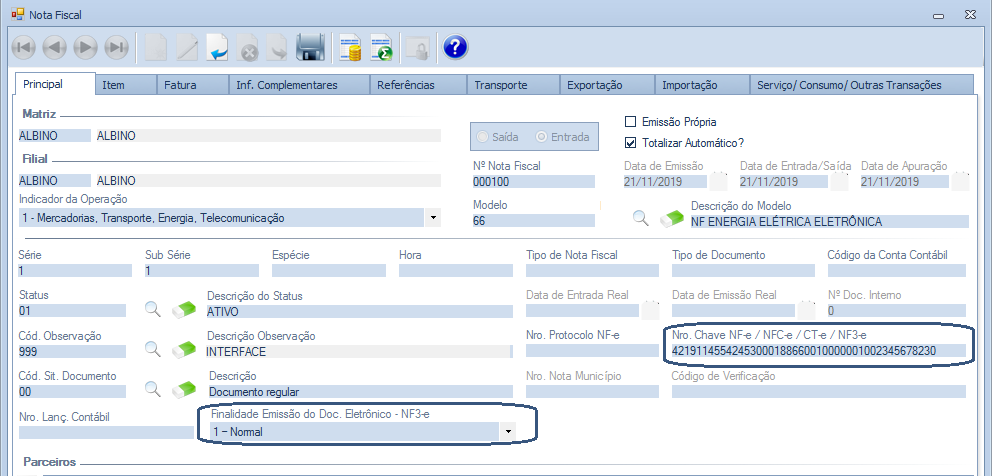Click the floppy disk save icon
Viewport: 992px width, 476px height.
311,47
